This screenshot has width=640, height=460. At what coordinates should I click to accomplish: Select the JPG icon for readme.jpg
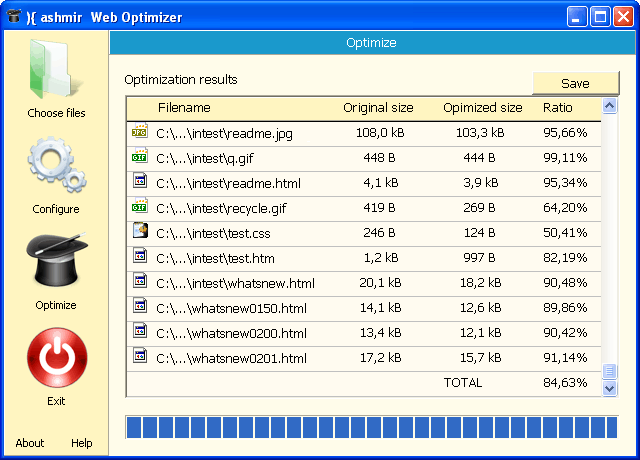click(x=140, y=131)
